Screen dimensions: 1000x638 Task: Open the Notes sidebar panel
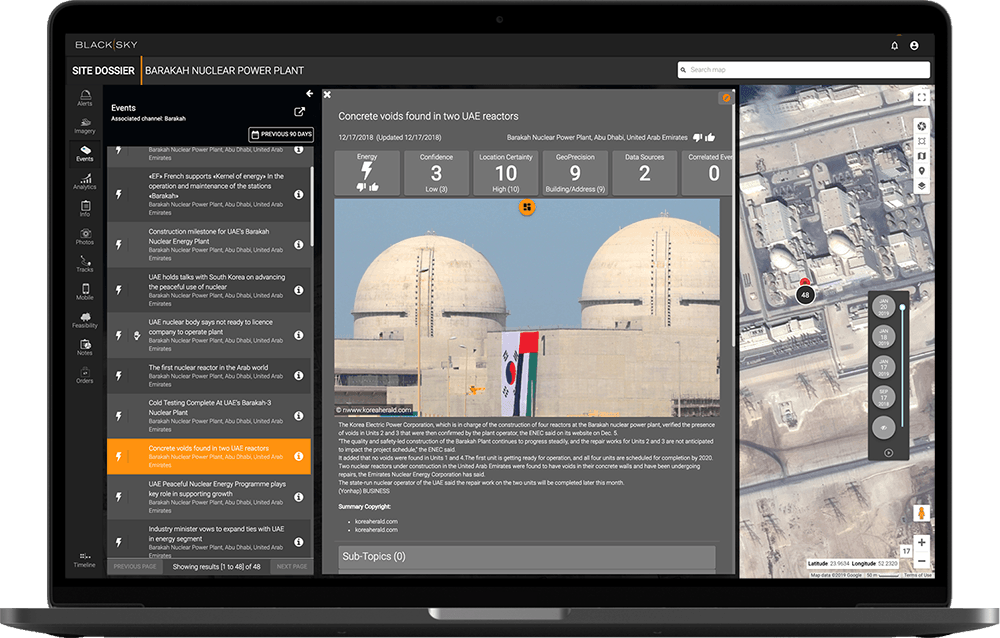(85, 347)
